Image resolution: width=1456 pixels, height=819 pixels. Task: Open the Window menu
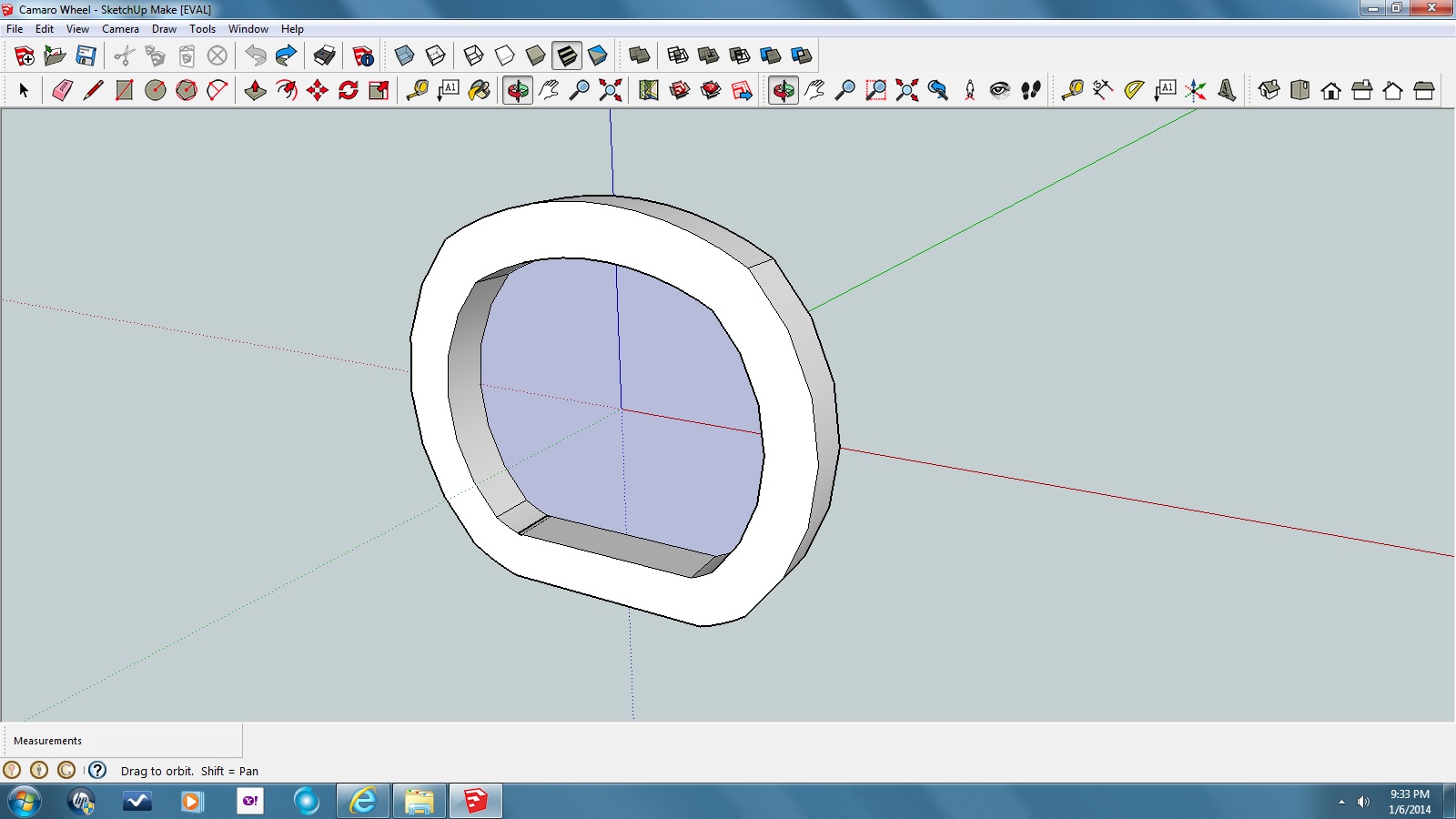[248, 29]
